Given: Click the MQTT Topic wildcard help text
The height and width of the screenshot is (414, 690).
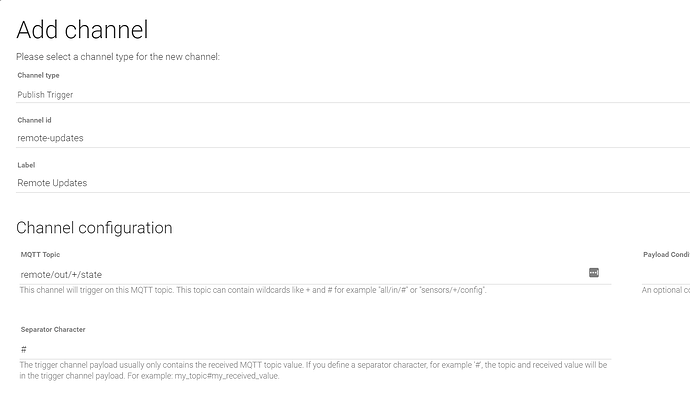Looking at the screenshot, I should pyautogui.click(x=253, y=290).
